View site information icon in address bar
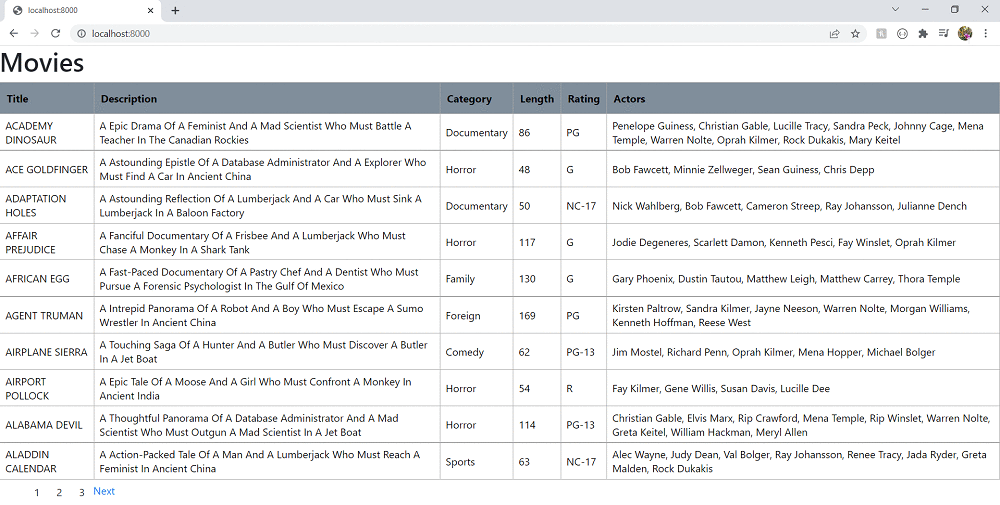 click(x=81, y=34)
